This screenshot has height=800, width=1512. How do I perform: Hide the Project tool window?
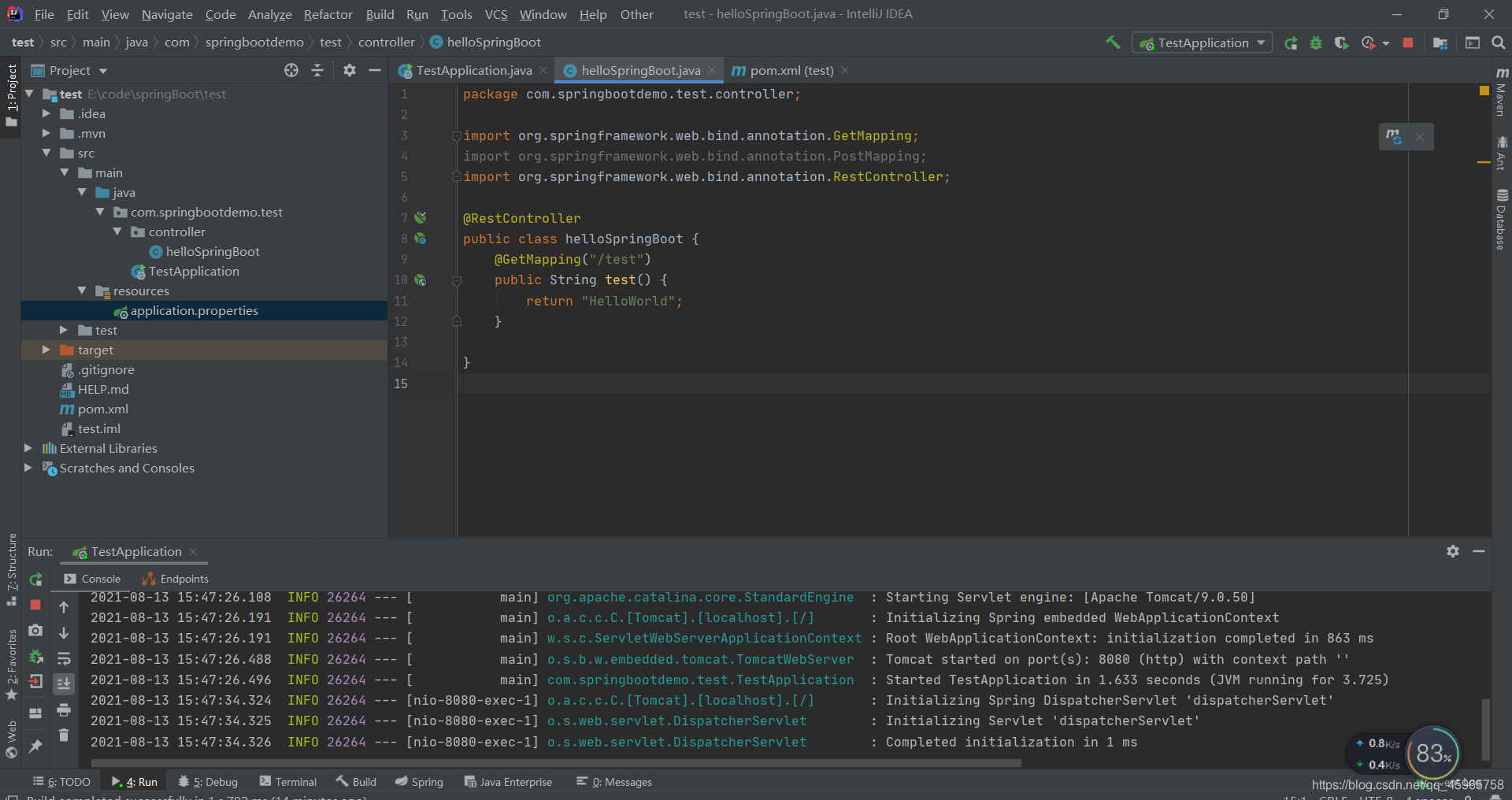(375, 70)
